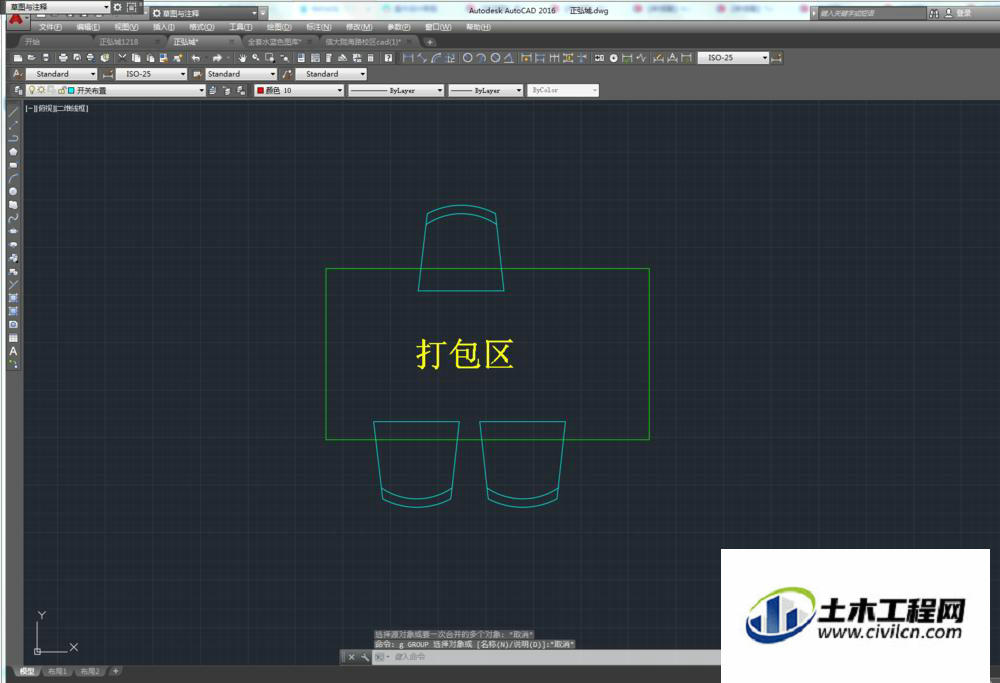
Task: Open Layer Properties Manager icon
Action: coord(18,91)
